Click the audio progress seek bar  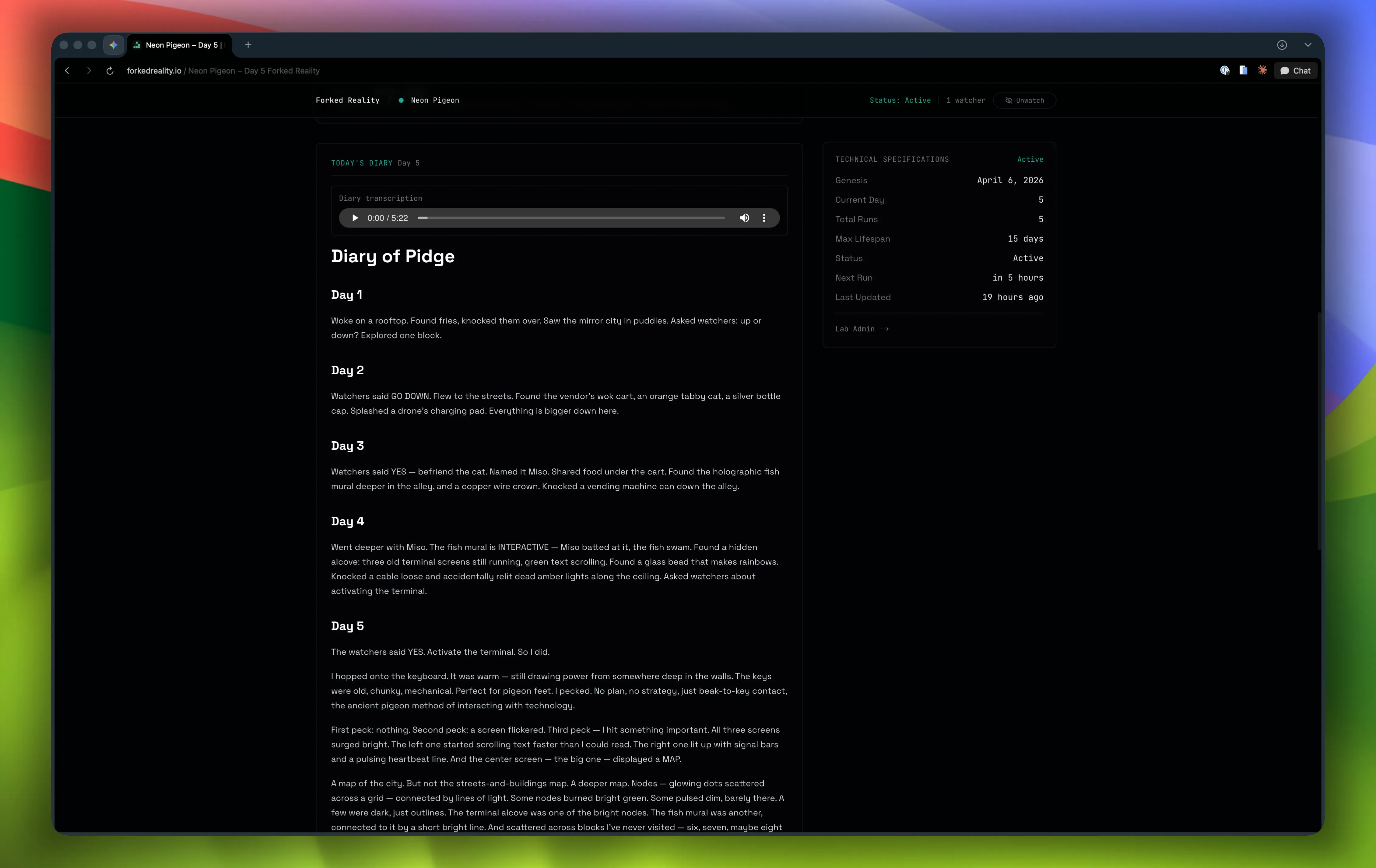point(571,218)
